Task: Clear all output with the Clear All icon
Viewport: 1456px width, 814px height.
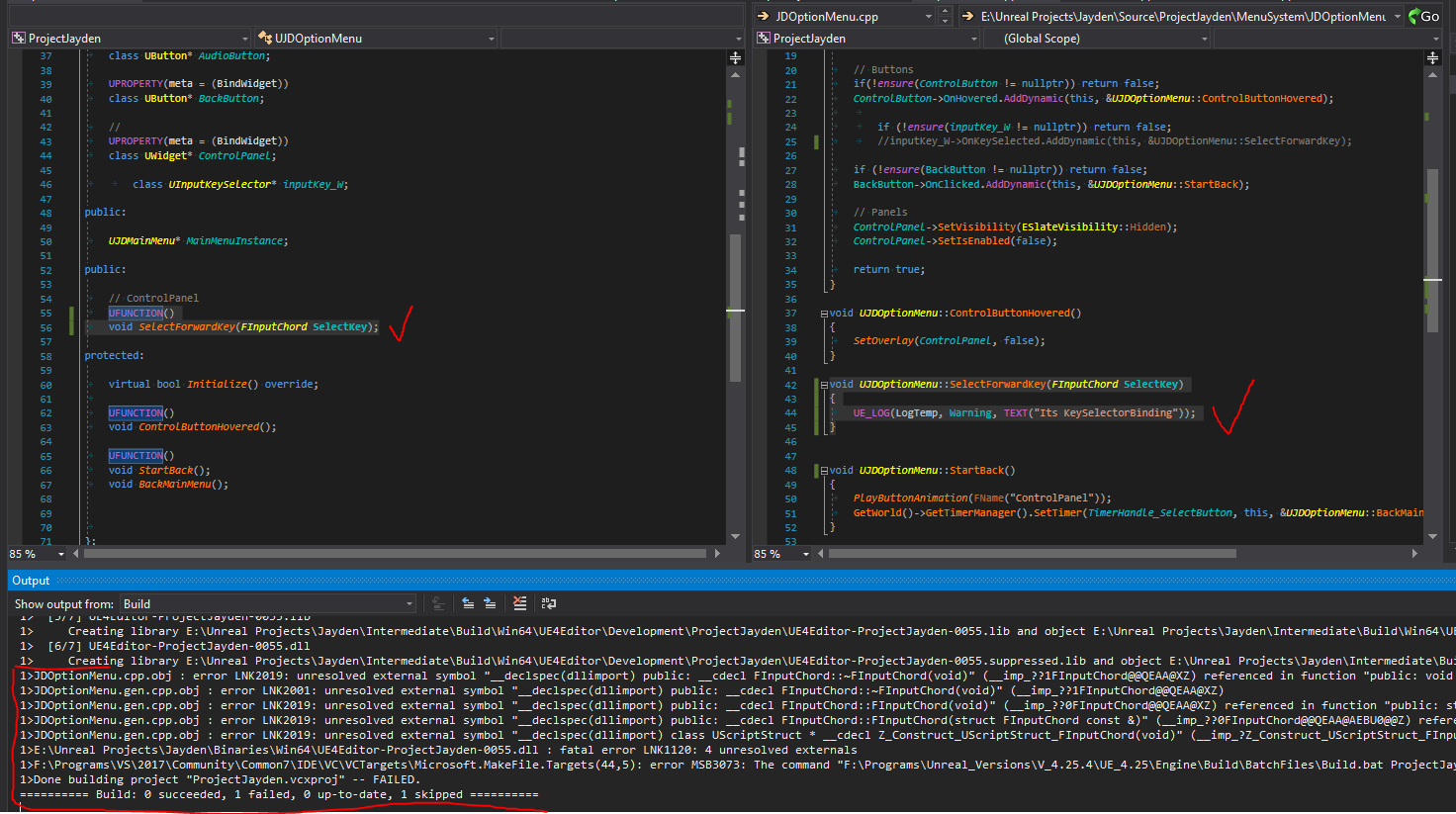Action: (x=520, y=603)
